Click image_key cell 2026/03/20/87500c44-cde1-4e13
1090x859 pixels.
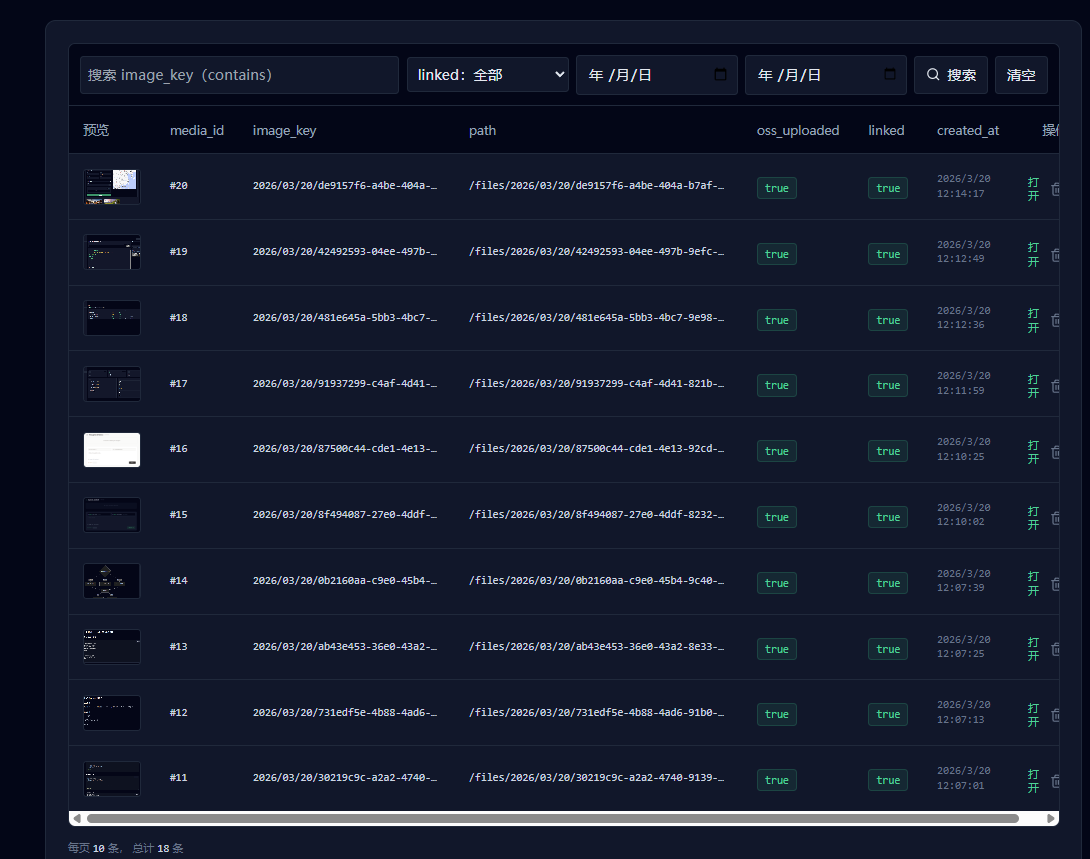click(x=345, y=449)
